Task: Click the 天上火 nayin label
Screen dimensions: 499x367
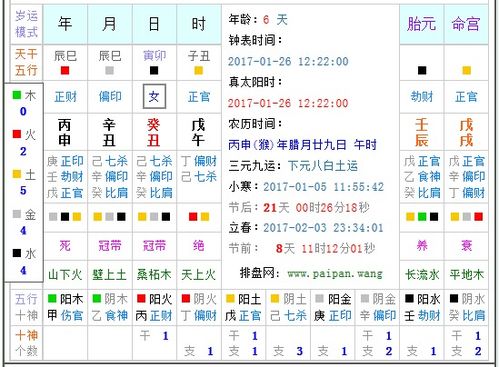Action: click(199, 275)
